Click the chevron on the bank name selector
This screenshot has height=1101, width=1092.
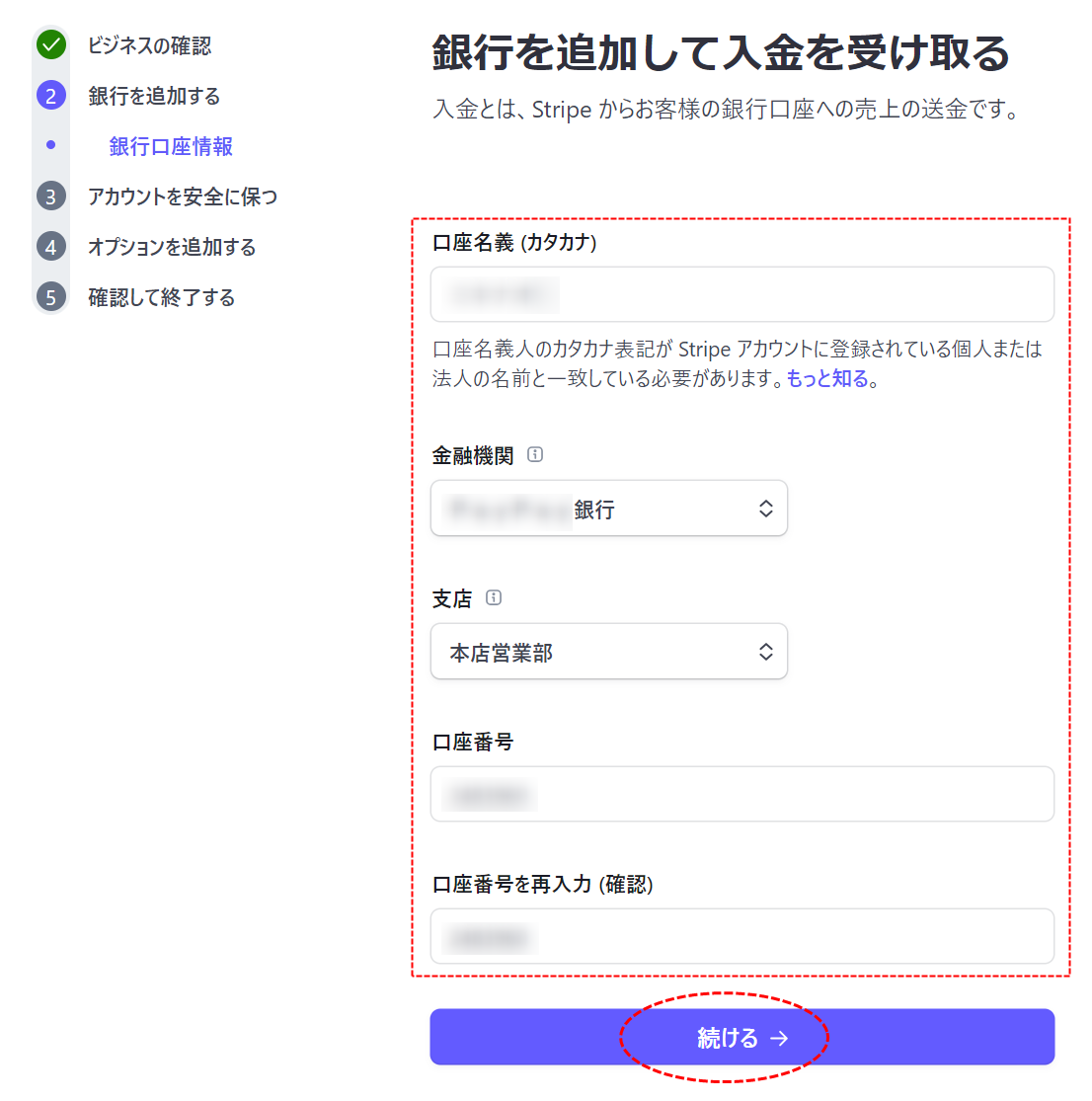pyautogui.click(x=765, y=508)
